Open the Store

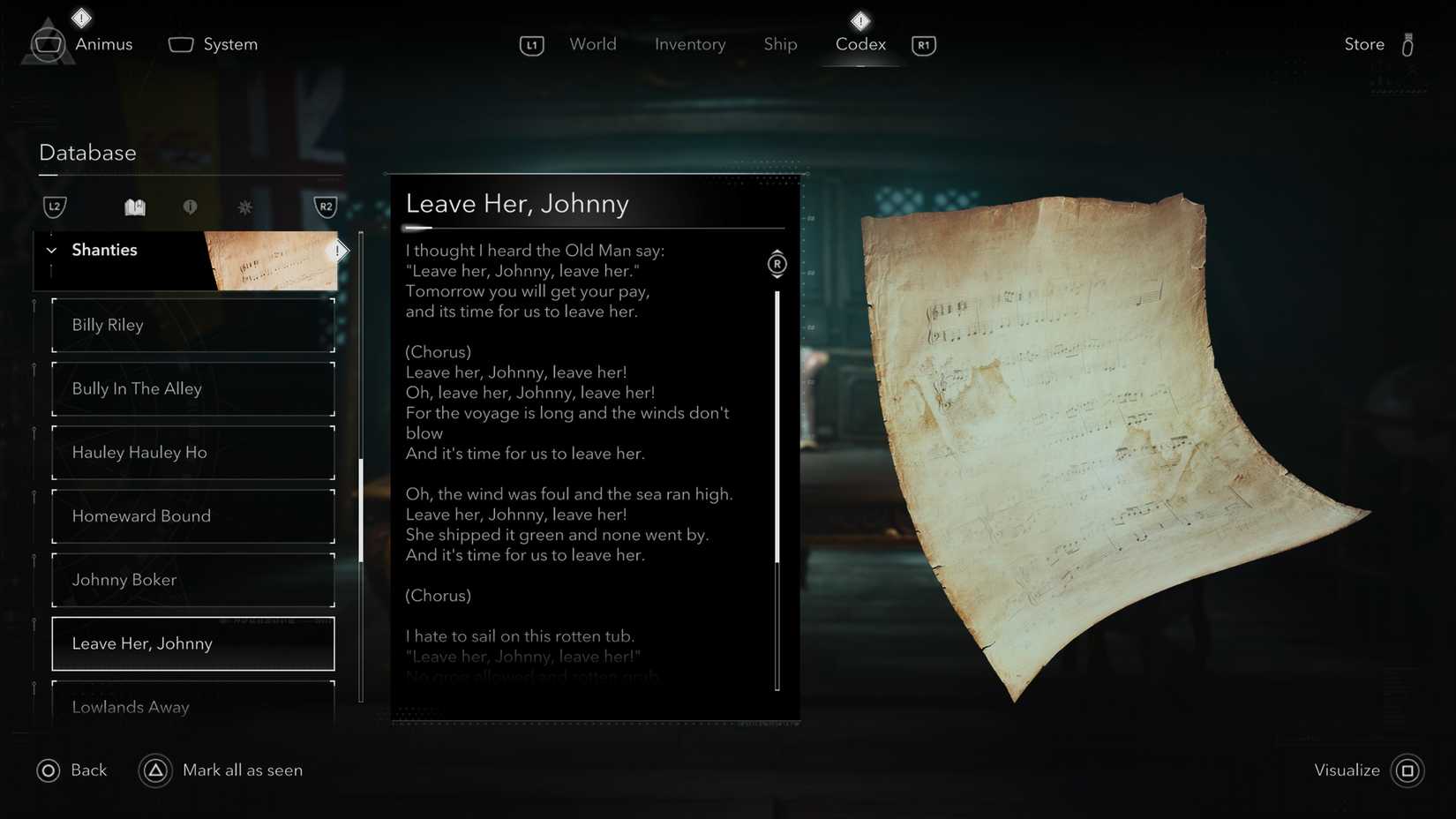(x=1364, y=44)
